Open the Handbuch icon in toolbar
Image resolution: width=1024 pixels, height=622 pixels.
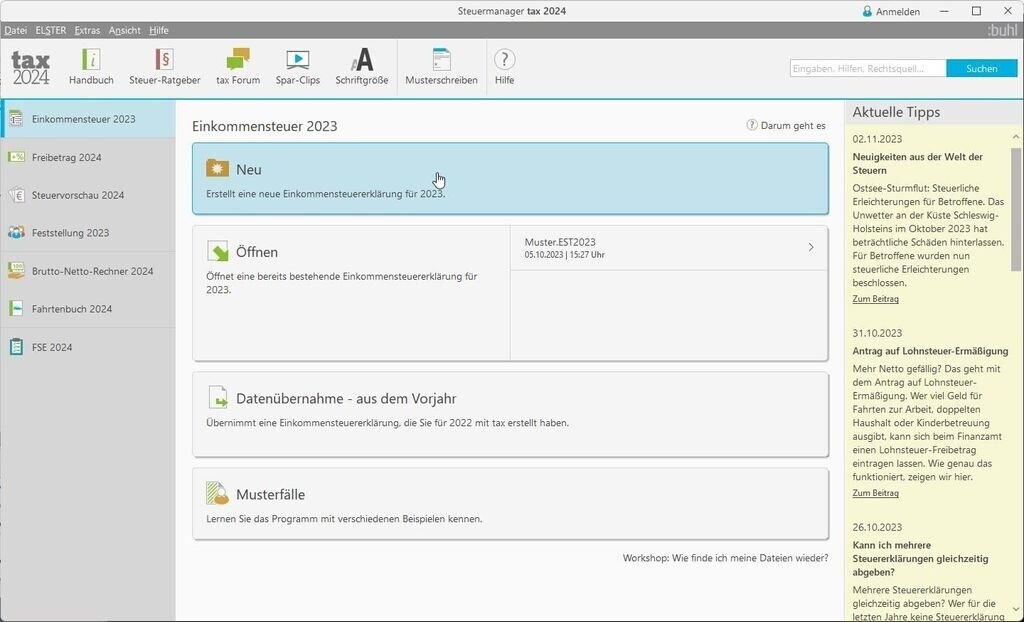[x=91, y=61]
